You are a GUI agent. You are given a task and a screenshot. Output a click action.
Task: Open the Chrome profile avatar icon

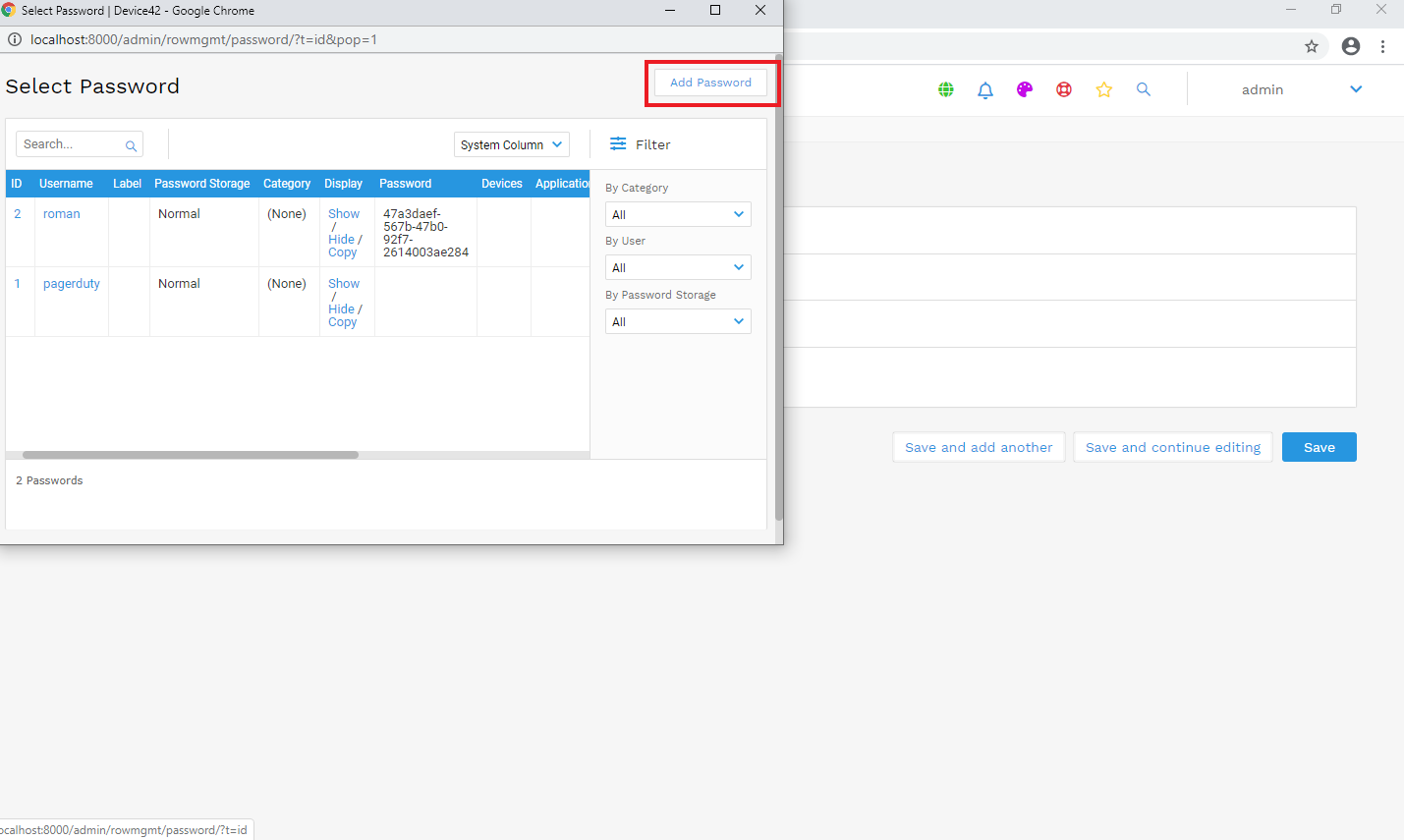[x=1351, y=46]
